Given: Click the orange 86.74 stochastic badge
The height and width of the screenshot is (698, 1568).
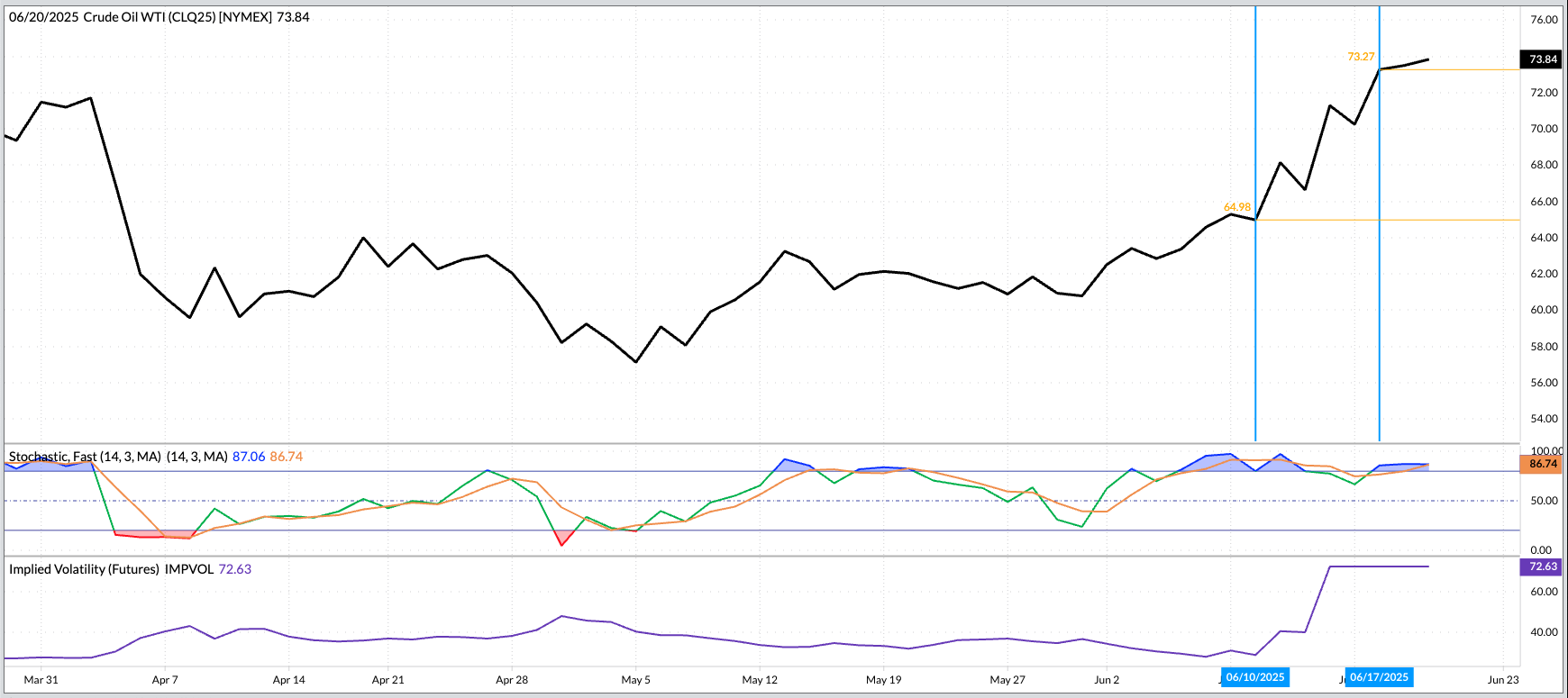Looking at the screenshot, I should 1543,464.
